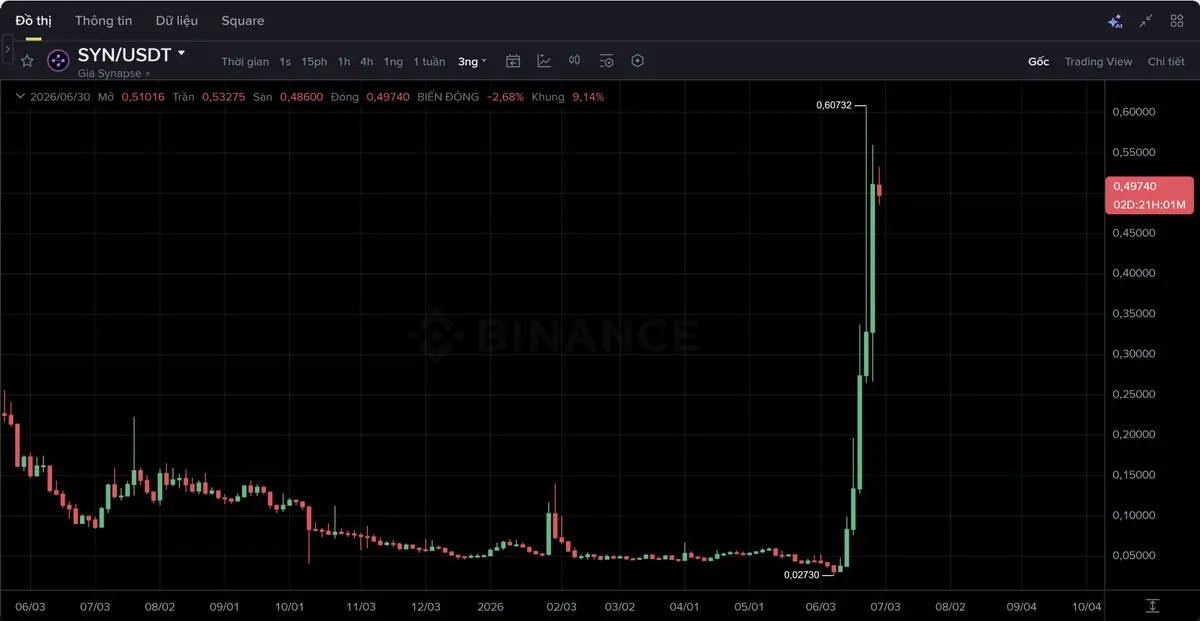Image resolution: width=1200 pixels, height=621 pixels.
Task: Click the 10/04 date axis label
Action: pyautogui.click(x=1087, y=607)
